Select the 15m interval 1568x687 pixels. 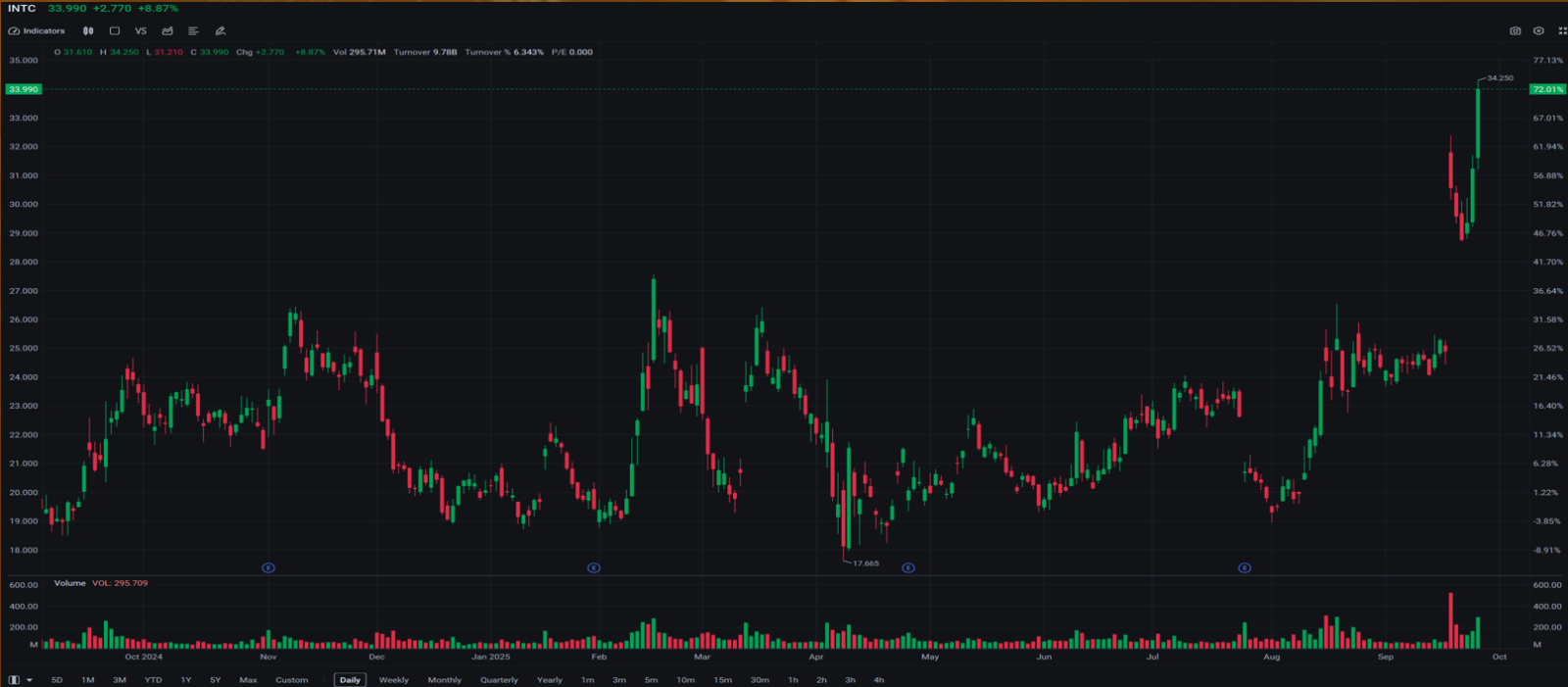click(722, 679)
